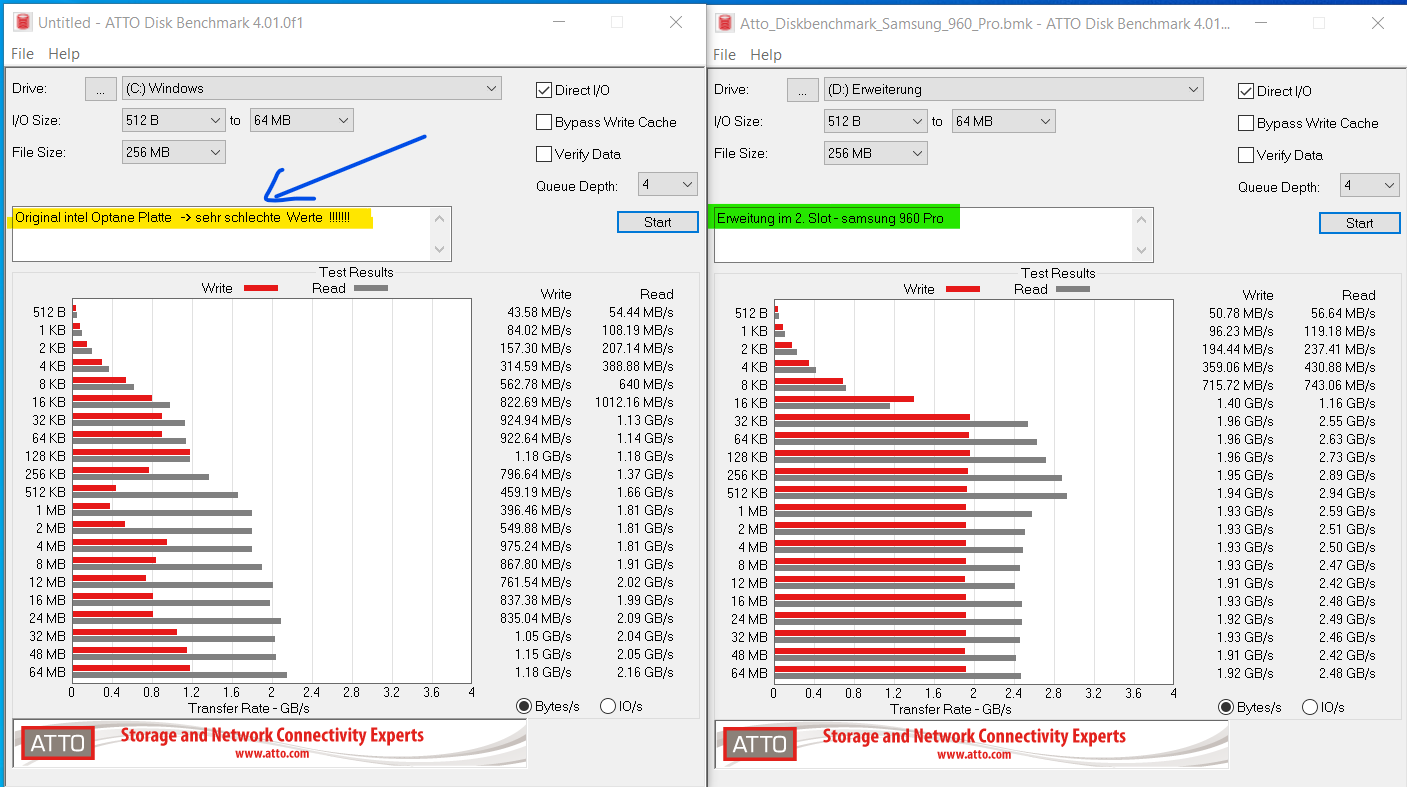Open the 512 B I/O size dropdown in Untitled window

pos(173,120)
